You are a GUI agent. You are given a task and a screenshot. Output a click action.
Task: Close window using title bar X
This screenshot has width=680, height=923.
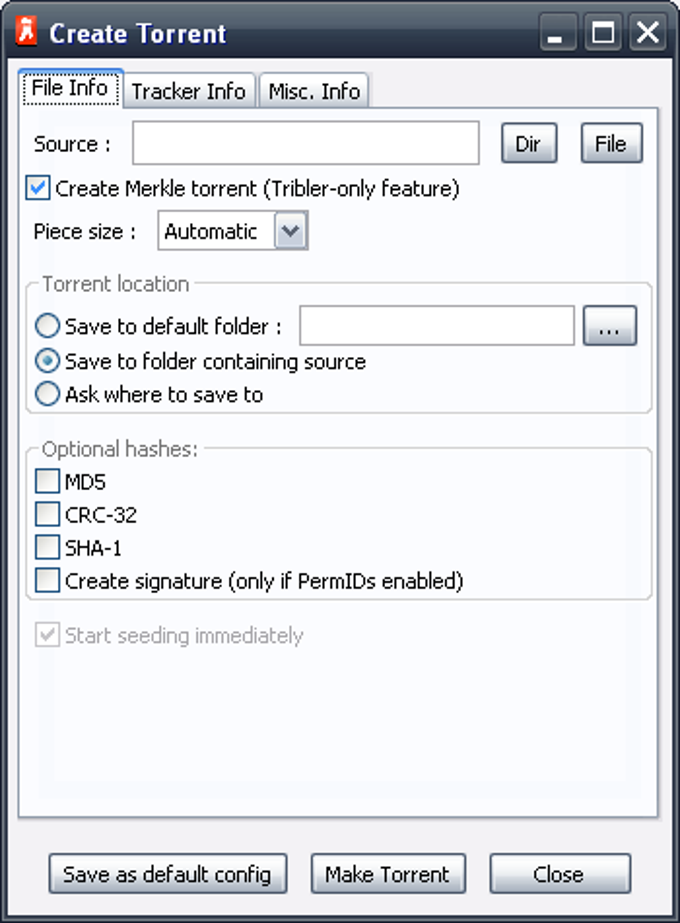648,34
